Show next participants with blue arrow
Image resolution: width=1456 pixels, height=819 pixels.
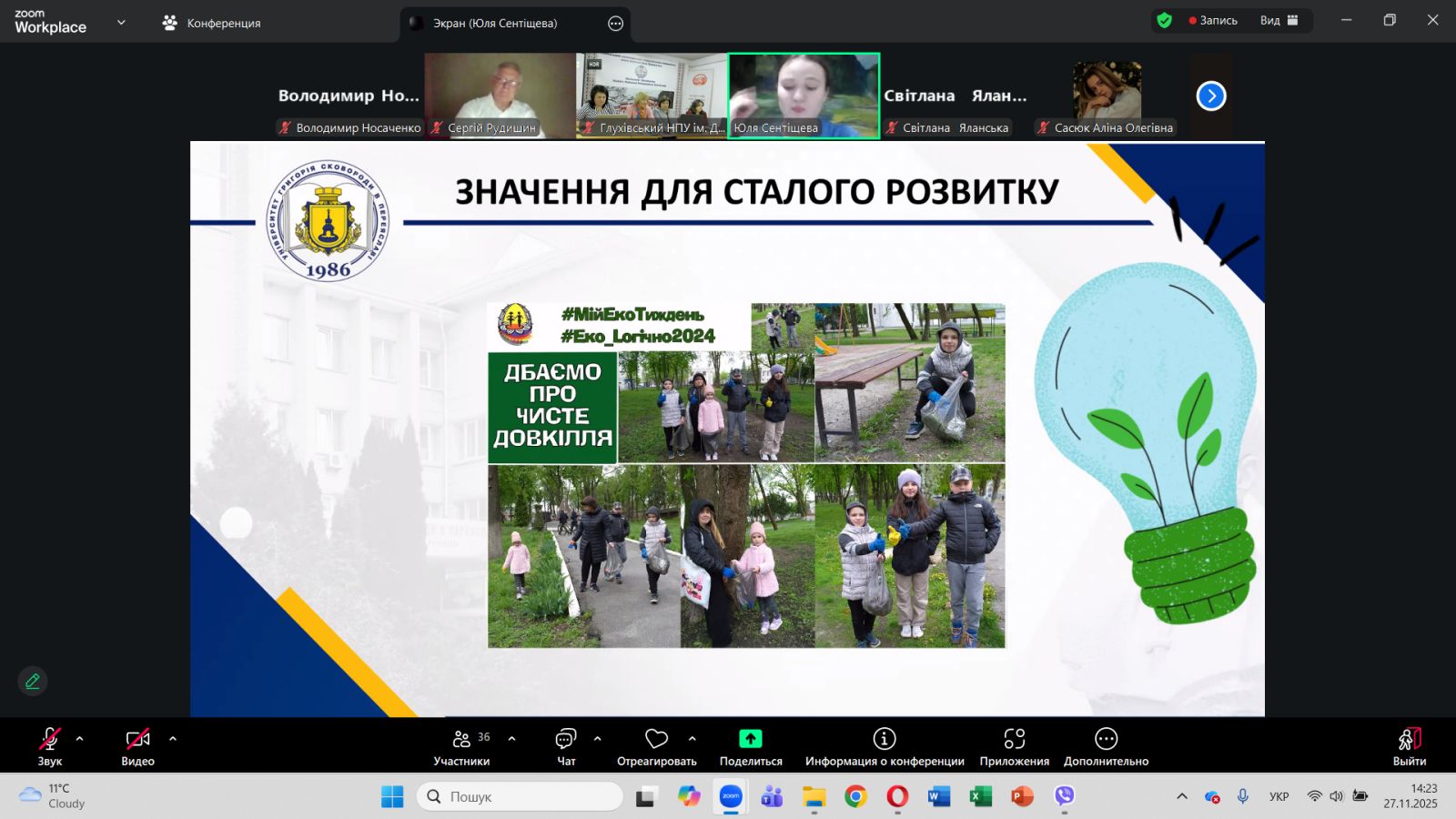(1210, 96)
